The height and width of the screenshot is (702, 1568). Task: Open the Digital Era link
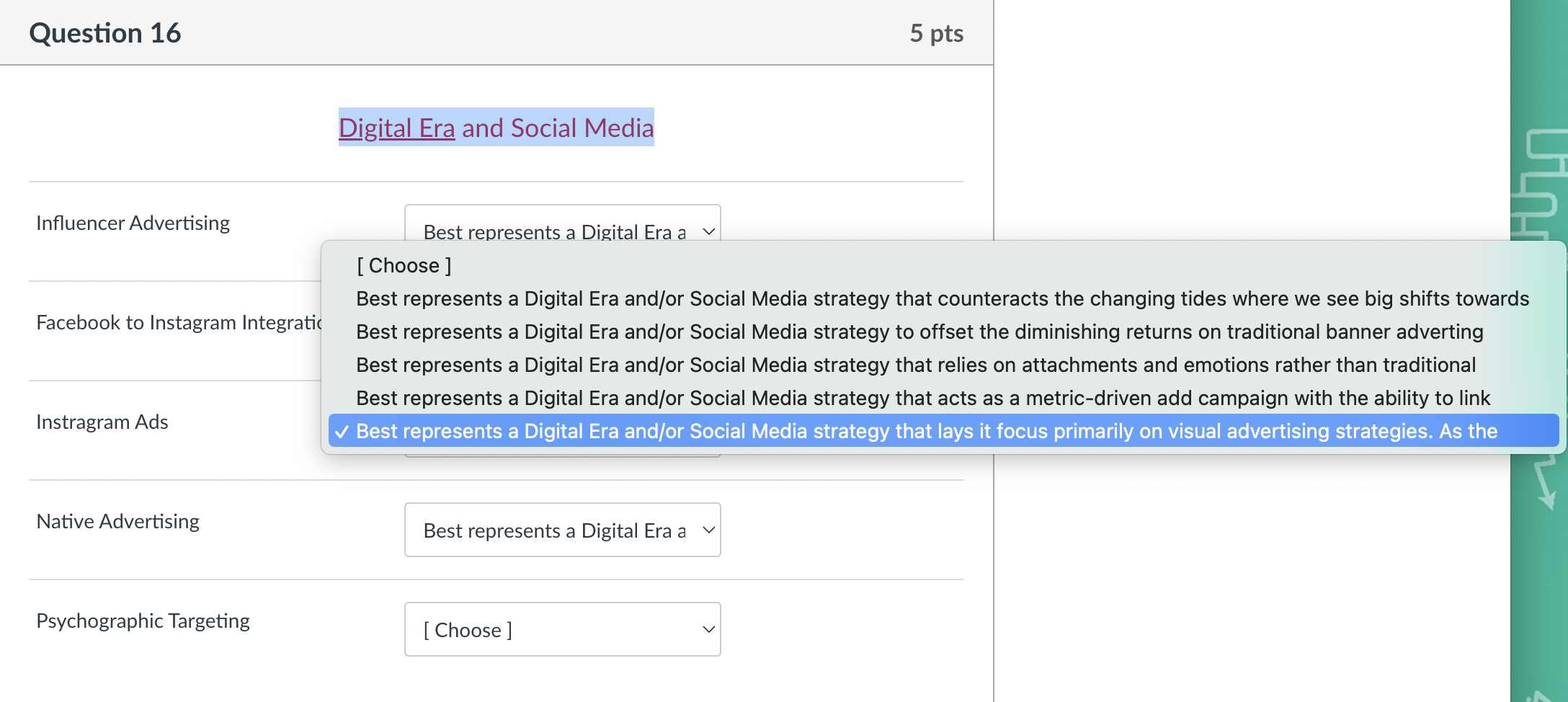[x=397, y=128]
